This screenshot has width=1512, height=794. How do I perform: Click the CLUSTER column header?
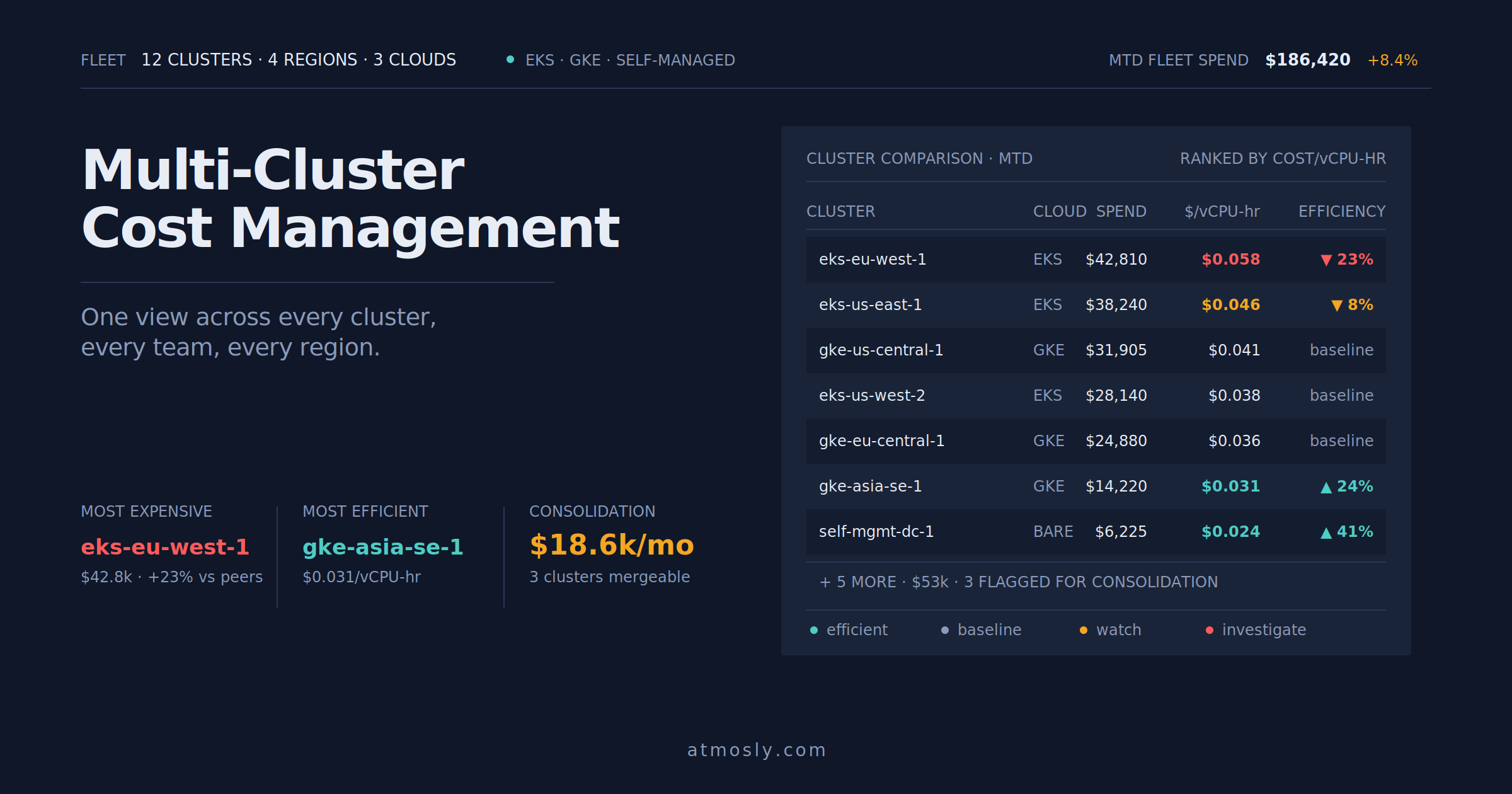pyautogui.click(x=840, y=211)
